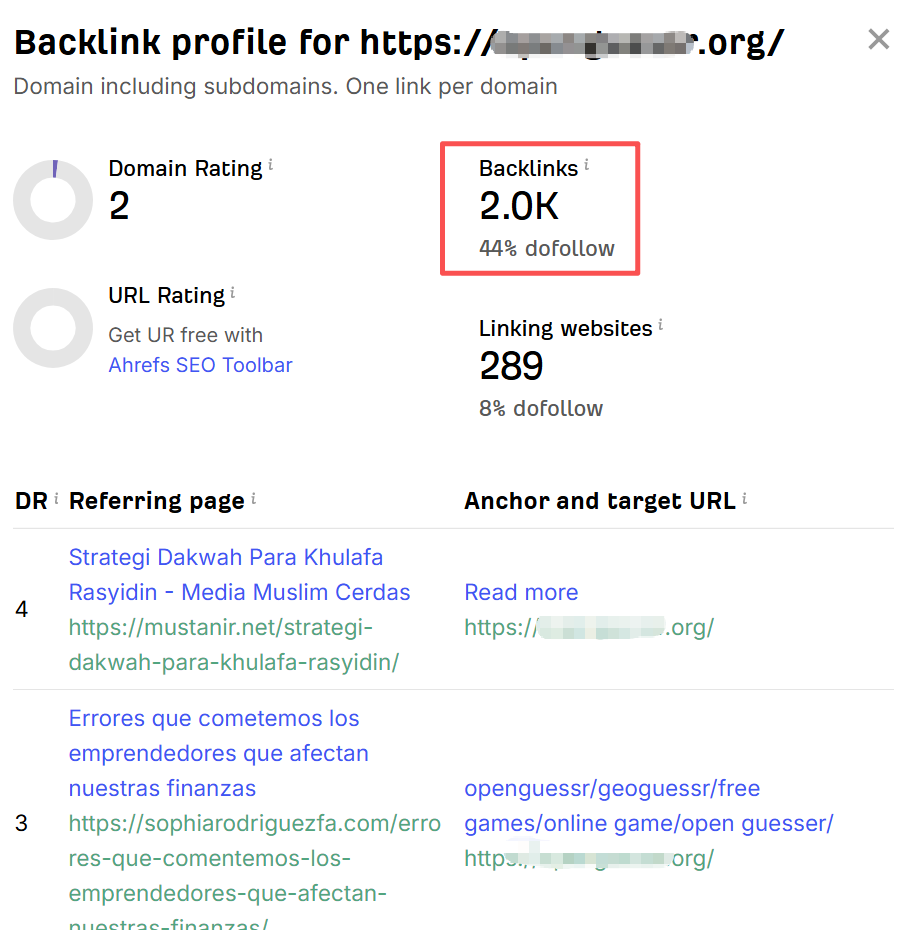Click info icon beside Linking websites
Viewport: 910px width, 930px height.
point(660,324)
